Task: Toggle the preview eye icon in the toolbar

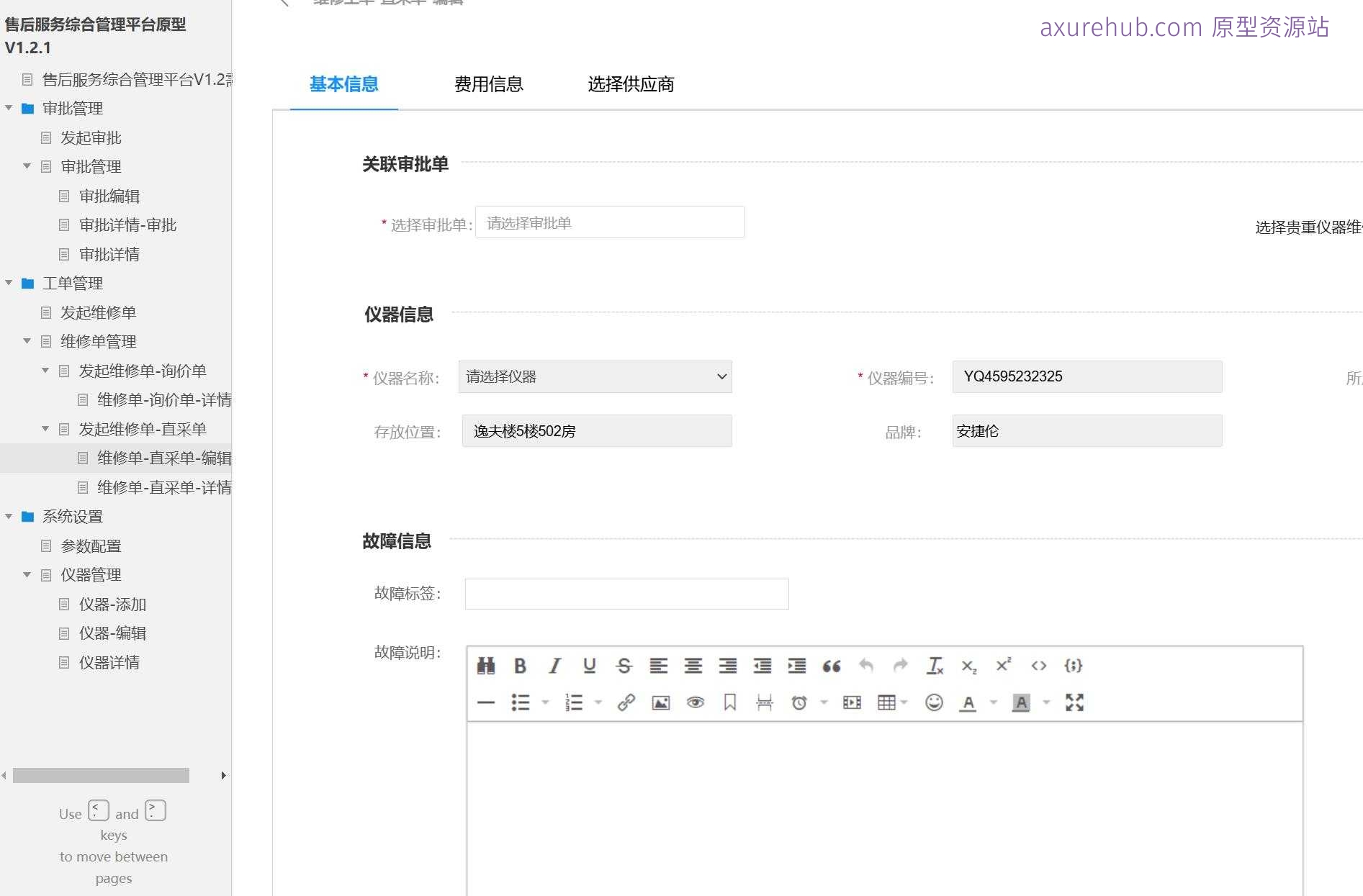Action: [x=696, y=702]
